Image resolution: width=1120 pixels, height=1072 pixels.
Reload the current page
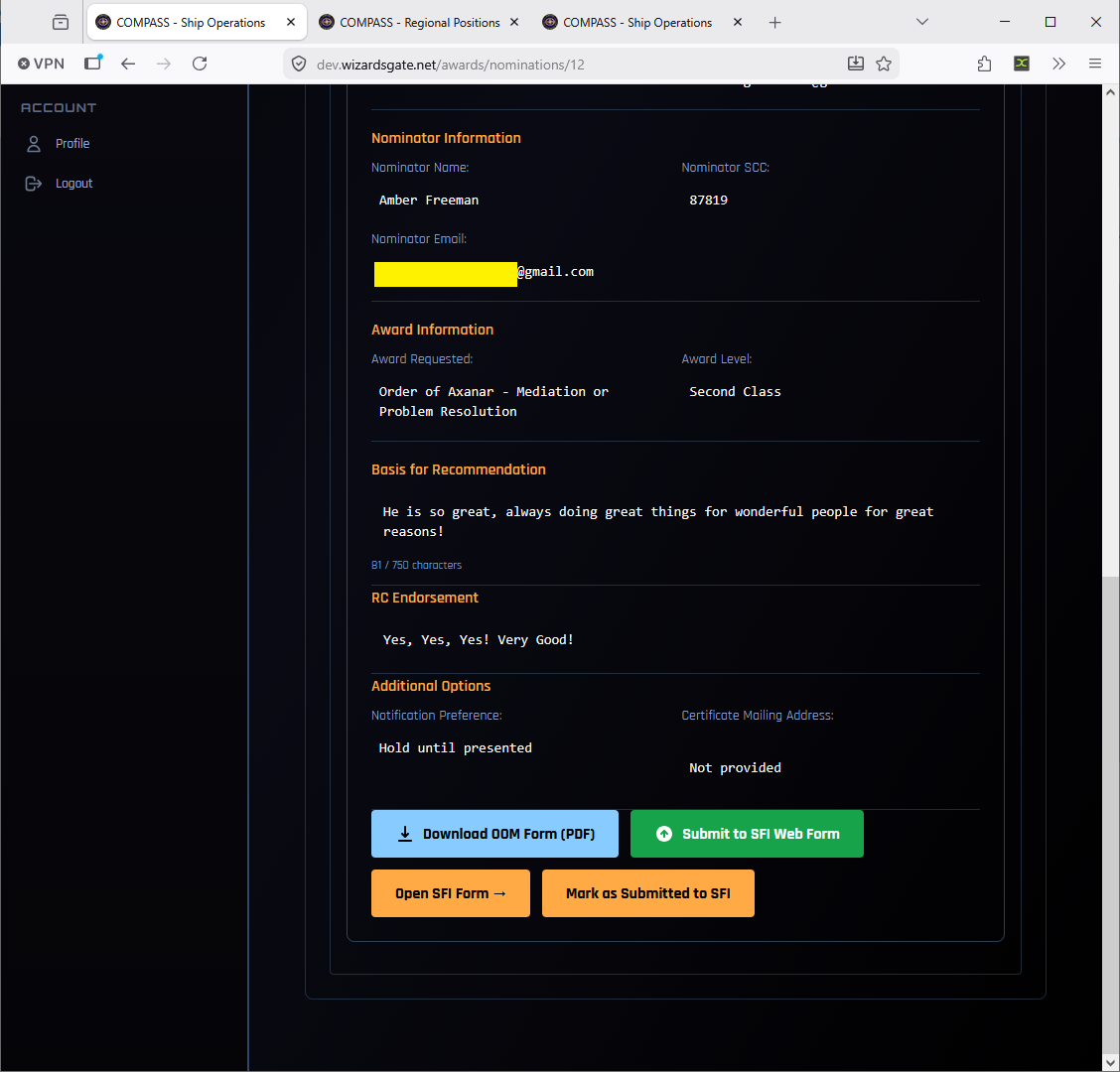[x=200, y=64]
